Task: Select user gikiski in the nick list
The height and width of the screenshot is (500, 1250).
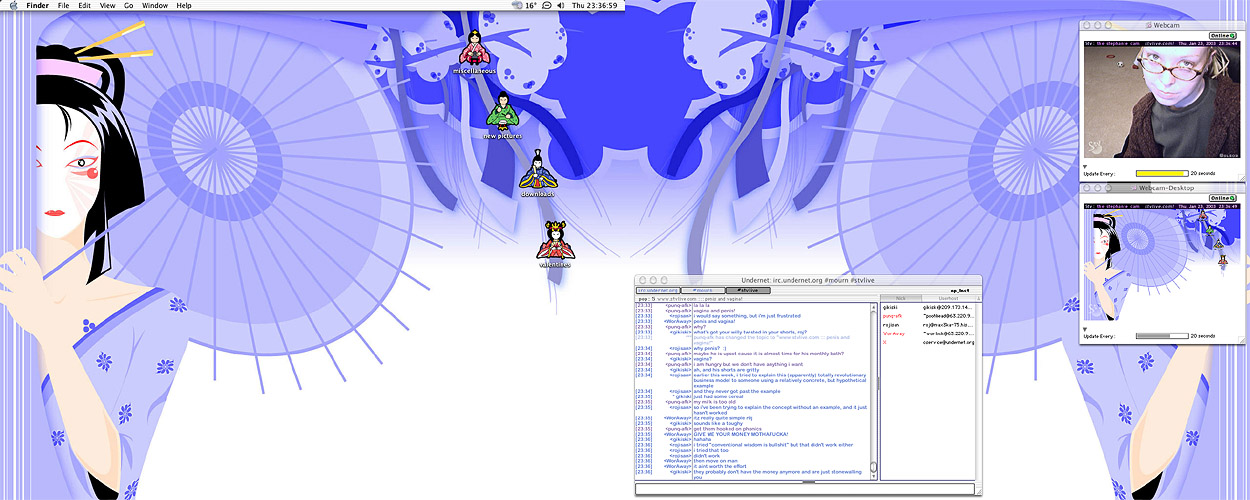Action: pos(890,307)
